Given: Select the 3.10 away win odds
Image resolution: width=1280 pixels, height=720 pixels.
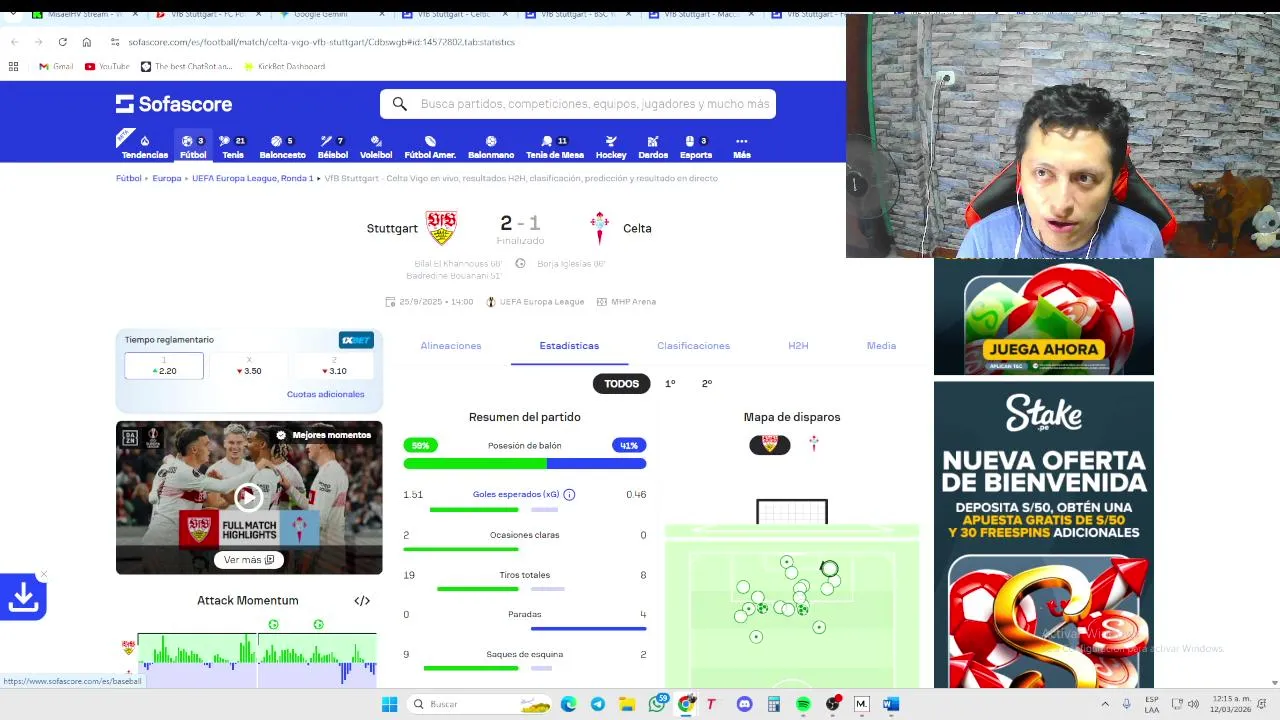Looking at the screenshot, I should [334, 366].
